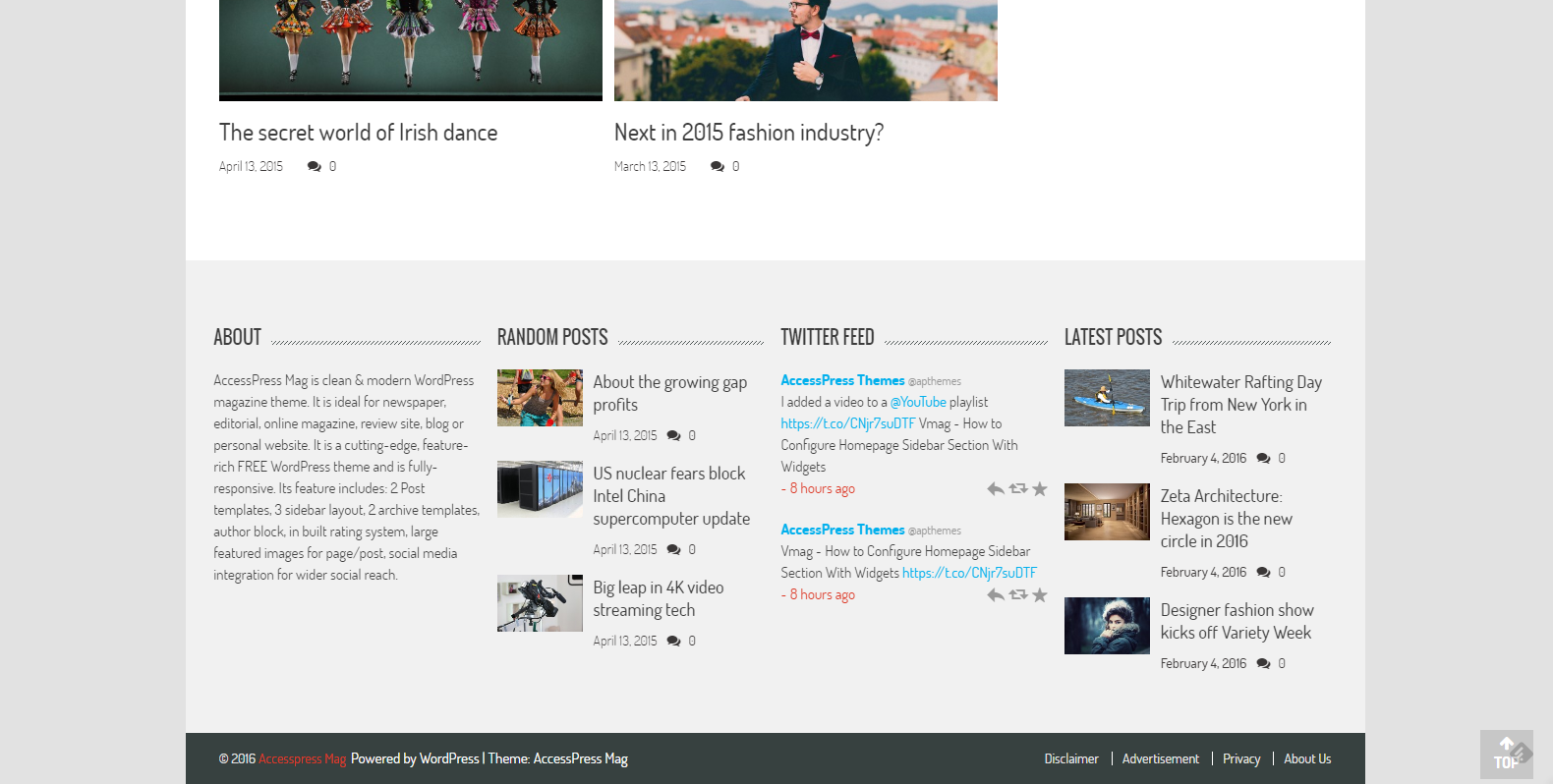Click the supercomputer post thumbnail

[540, 489]
